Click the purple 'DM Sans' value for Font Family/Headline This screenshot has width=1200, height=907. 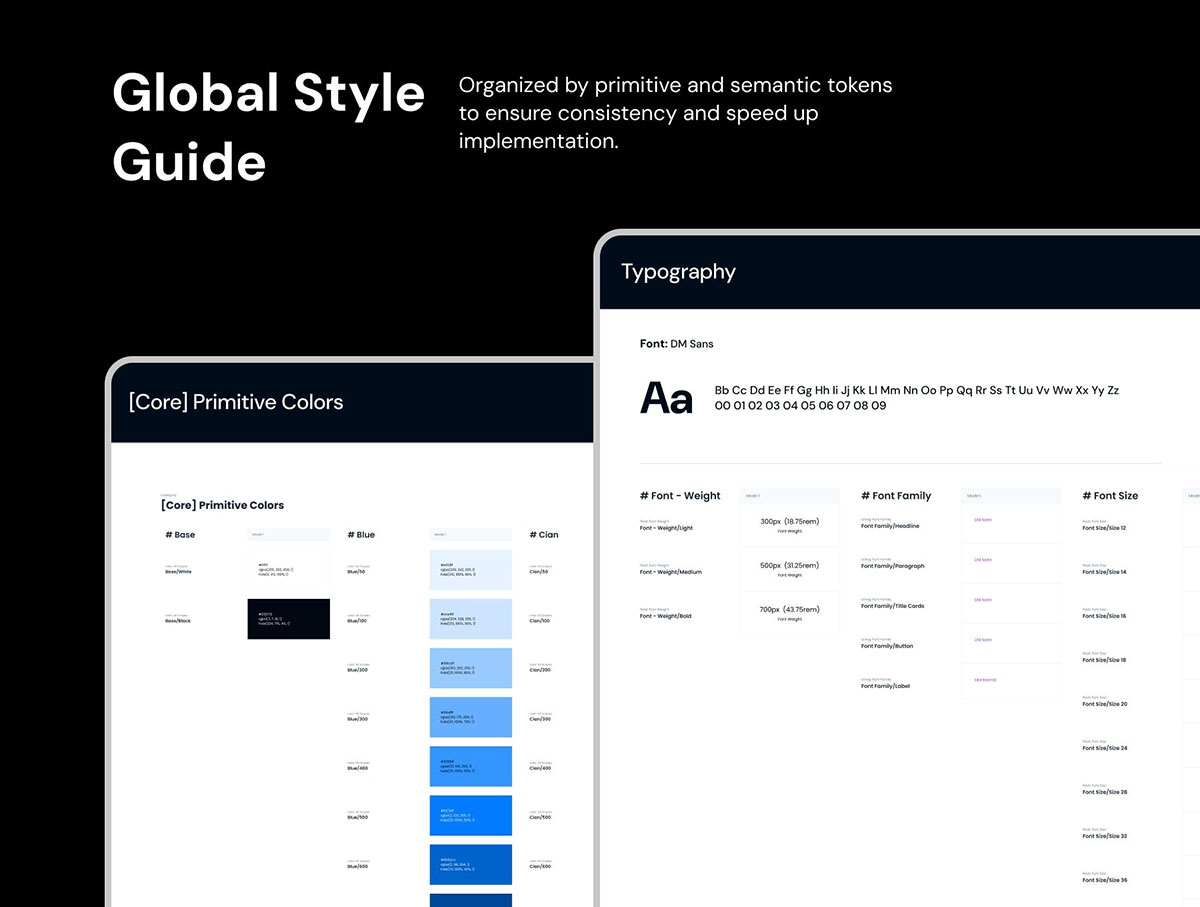coord(983,520)
